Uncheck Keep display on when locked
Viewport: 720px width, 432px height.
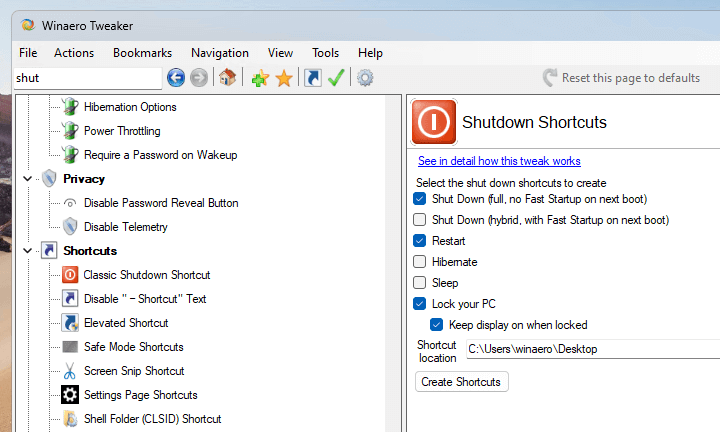(437, 325)
